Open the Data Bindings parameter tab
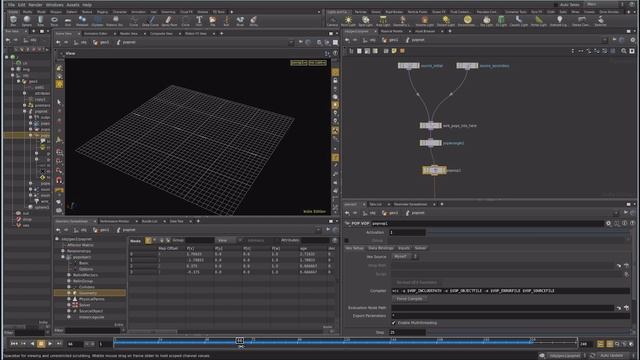 (x=380, y=248)
